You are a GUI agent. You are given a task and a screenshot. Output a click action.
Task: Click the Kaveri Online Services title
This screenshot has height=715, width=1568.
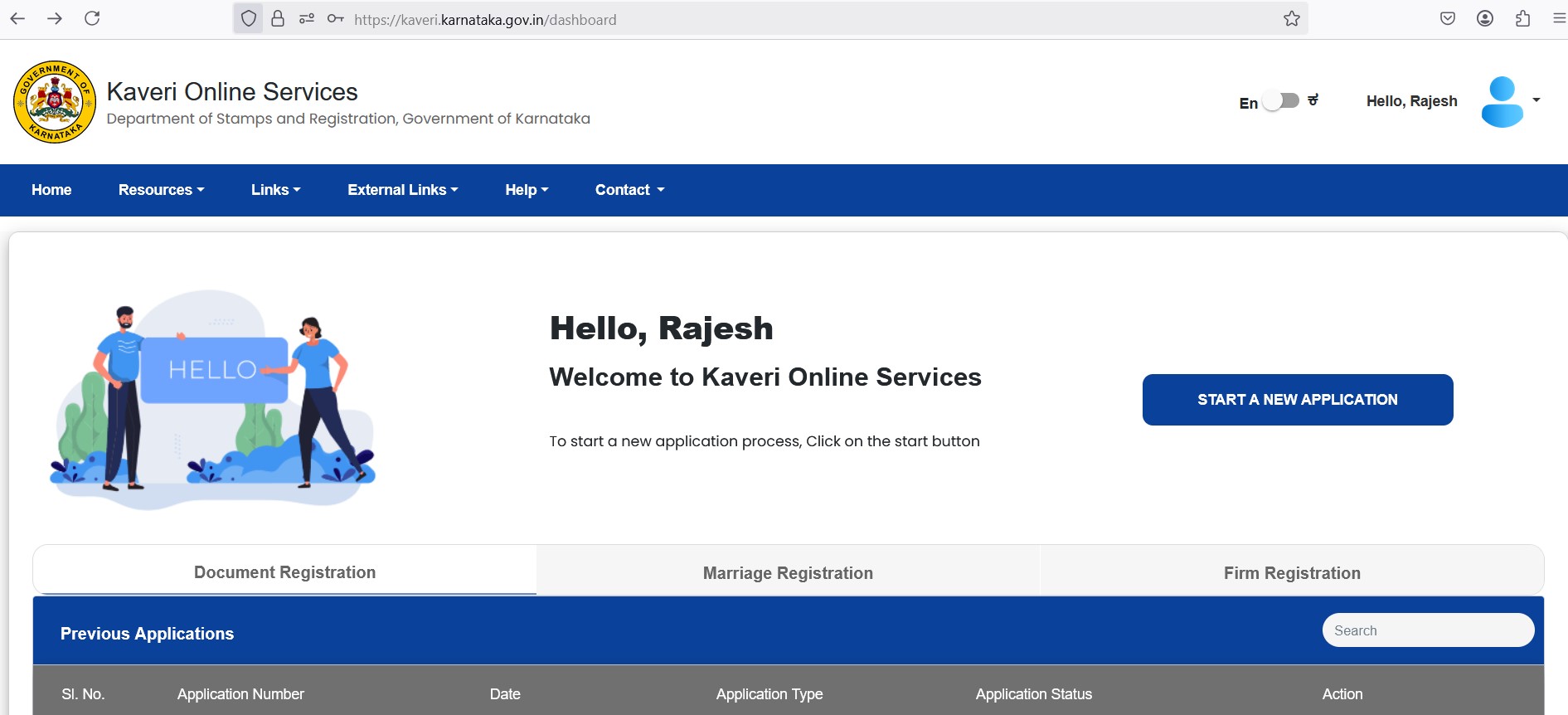[232, 91]
